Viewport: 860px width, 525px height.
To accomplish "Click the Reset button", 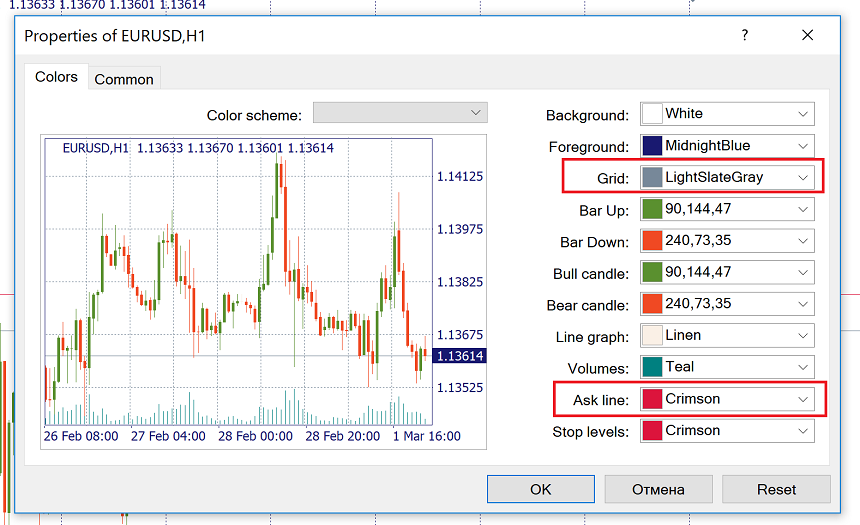I will pos(776,489).
